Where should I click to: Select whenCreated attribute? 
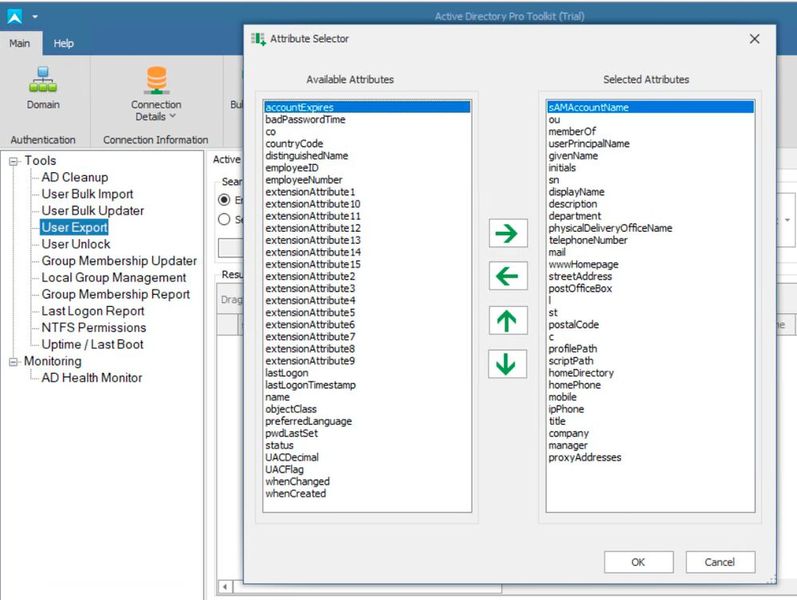click(x=296, y=493)
